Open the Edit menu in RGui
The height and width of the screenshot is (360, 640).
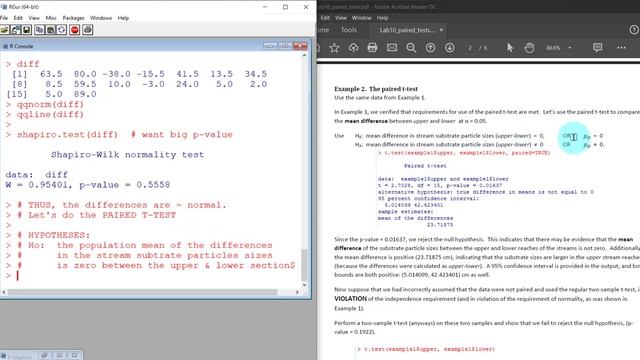click(x=18, y=18)
